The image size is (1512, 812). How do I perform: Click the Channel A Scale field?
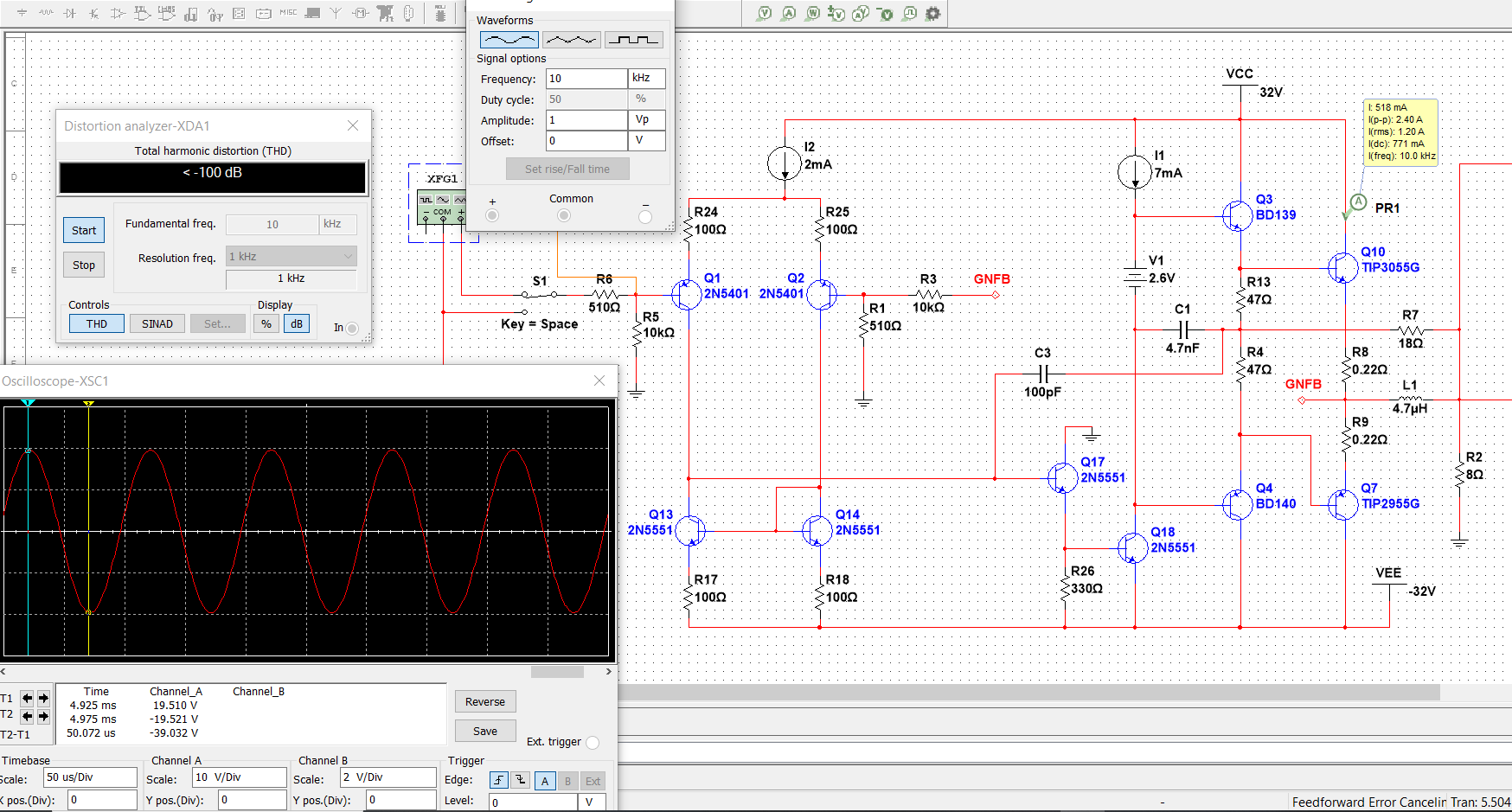coord(240,777)
